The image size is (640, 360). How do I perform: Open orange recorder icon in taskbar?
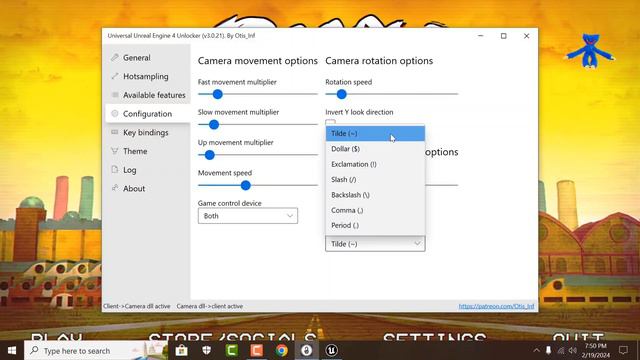257,351
